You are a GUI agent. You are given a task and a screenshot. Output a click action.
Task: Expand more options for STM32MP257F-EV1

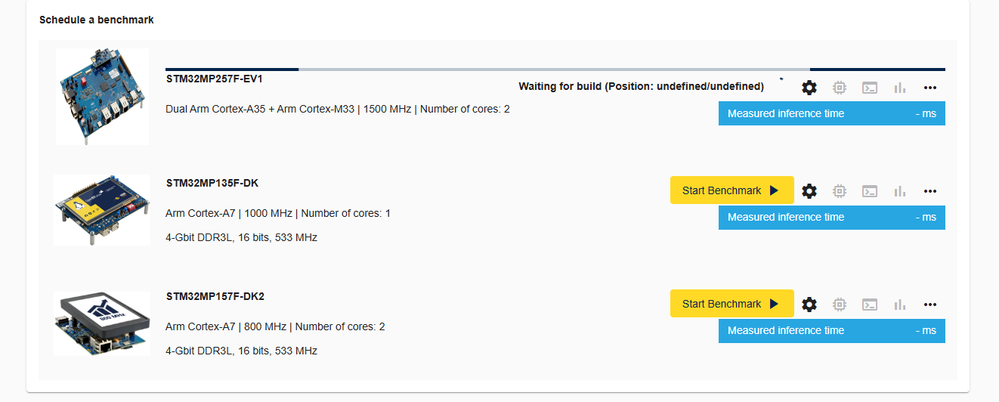(x=930, y=88)
